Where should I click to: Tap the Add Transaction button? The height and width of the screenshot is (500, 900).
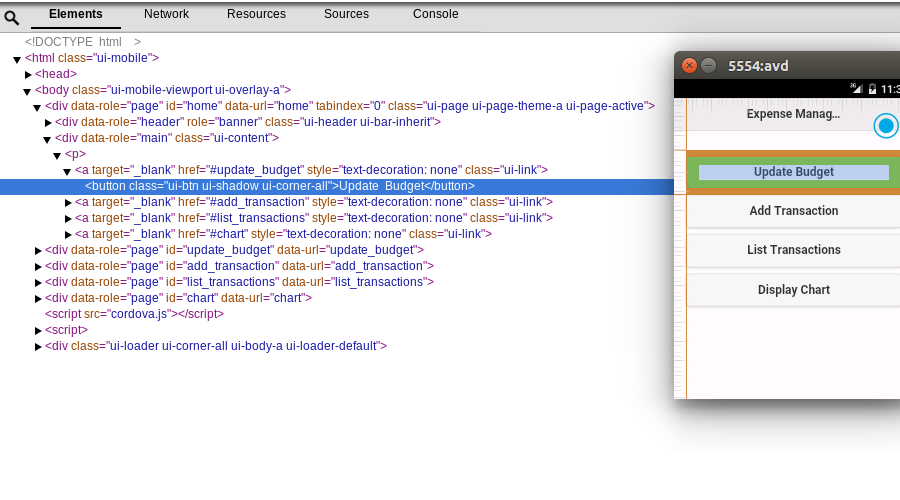793,211
